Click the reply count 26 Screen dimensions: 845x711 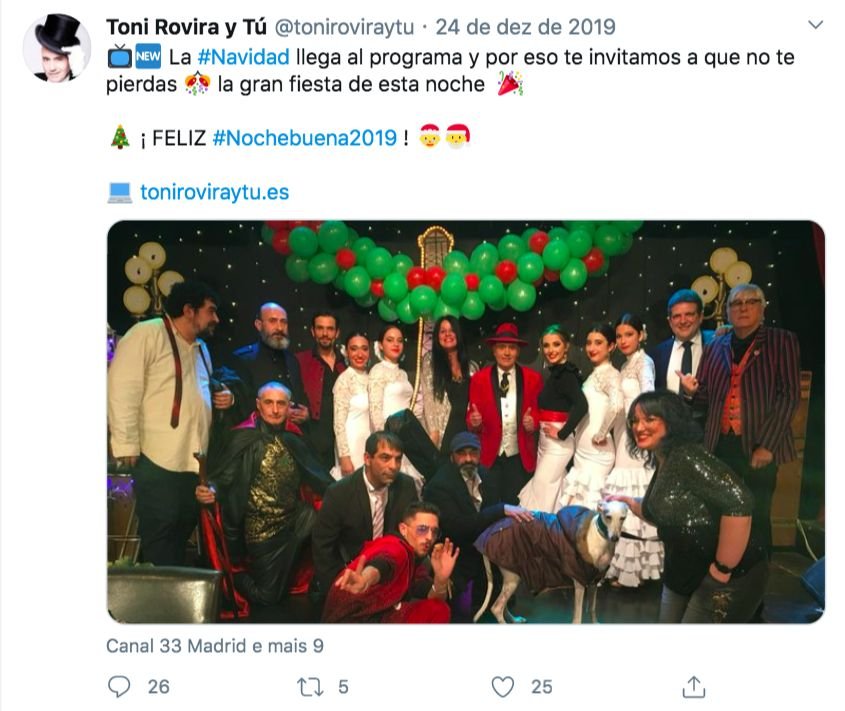coord(158,687)
